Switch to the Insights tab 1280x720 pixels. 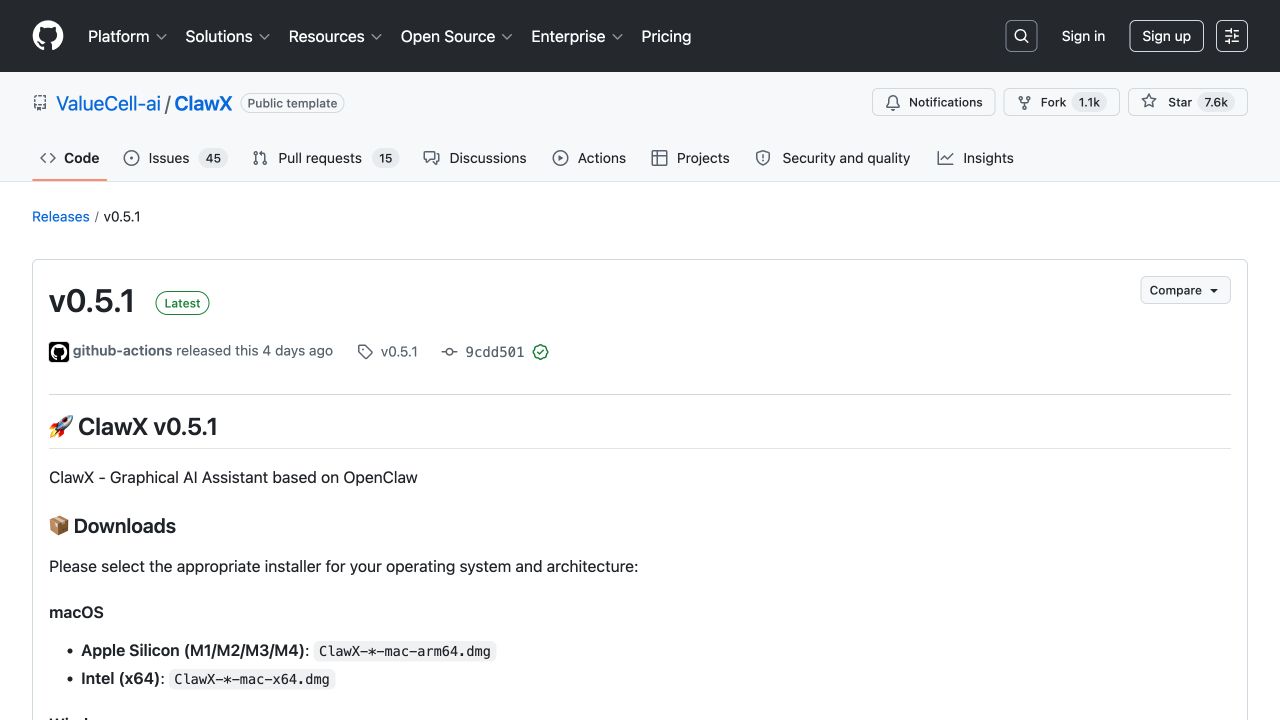click(975, 158)
